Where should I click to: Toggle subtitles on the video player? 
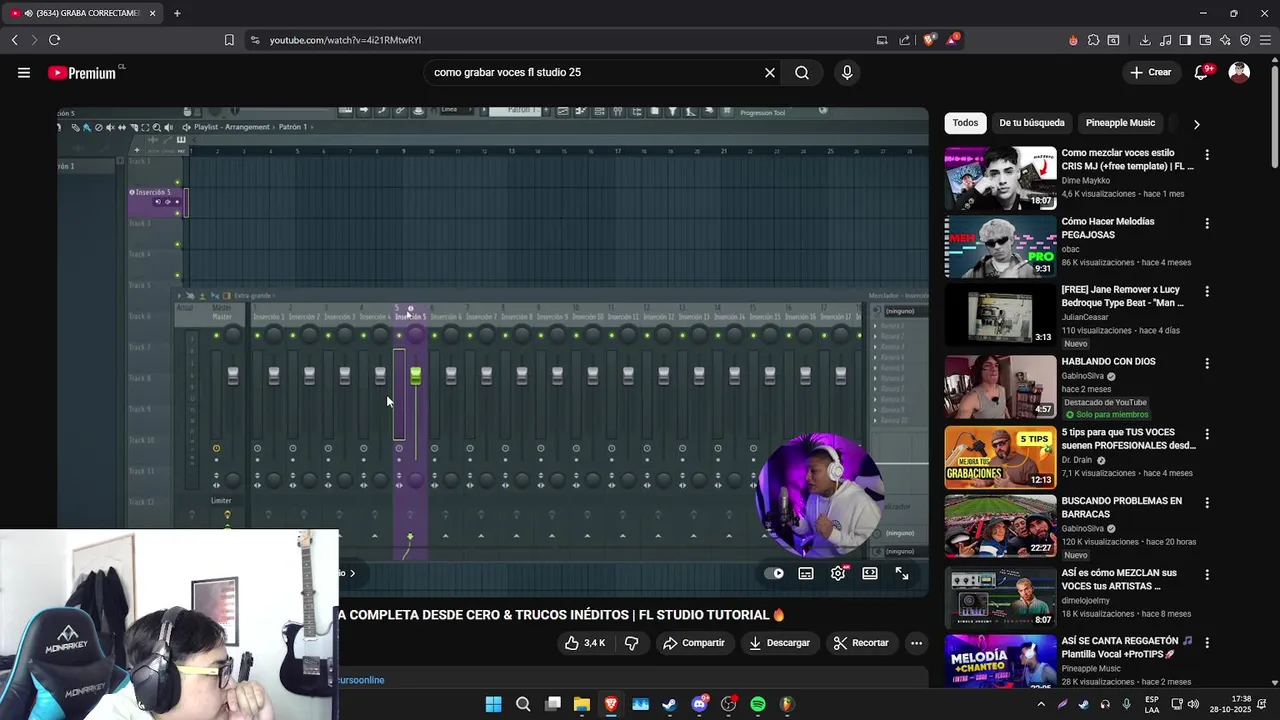pos(806,573)
